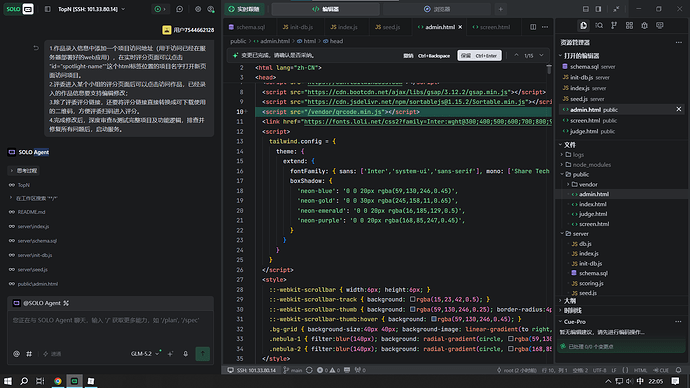Open the Debug bug icon in sidebar
The height and width of the screenshot is (388, 690).
tap(644, 26)
